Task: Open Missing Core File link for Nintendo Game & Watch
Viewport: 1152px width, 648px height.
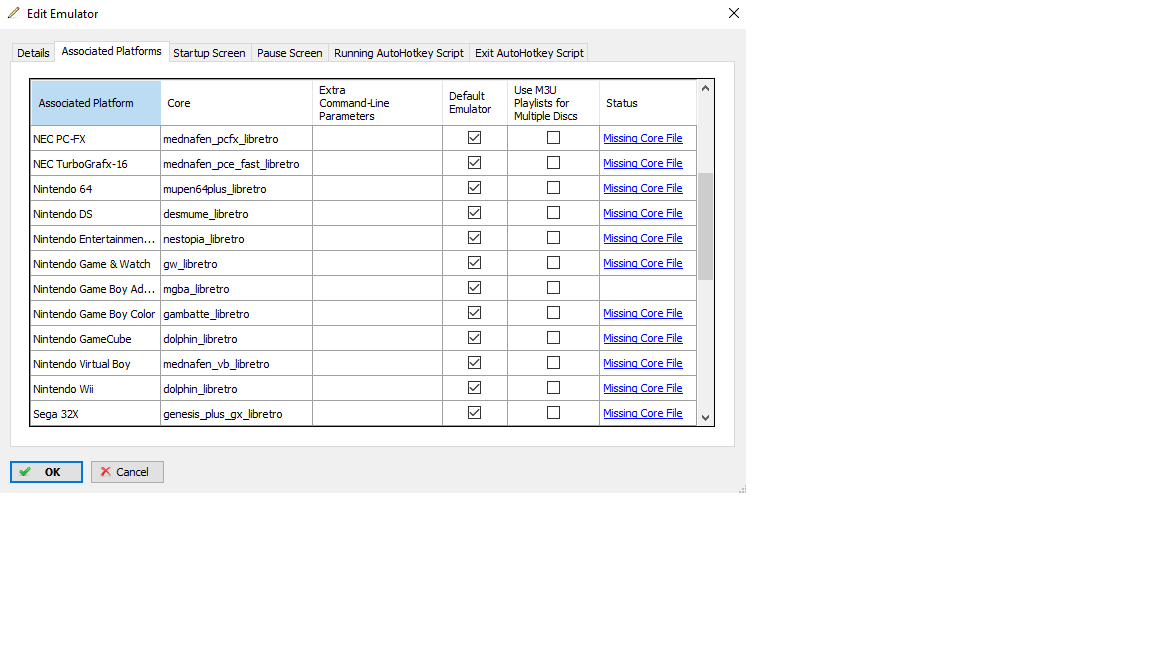Action: [x=643, y=263]
